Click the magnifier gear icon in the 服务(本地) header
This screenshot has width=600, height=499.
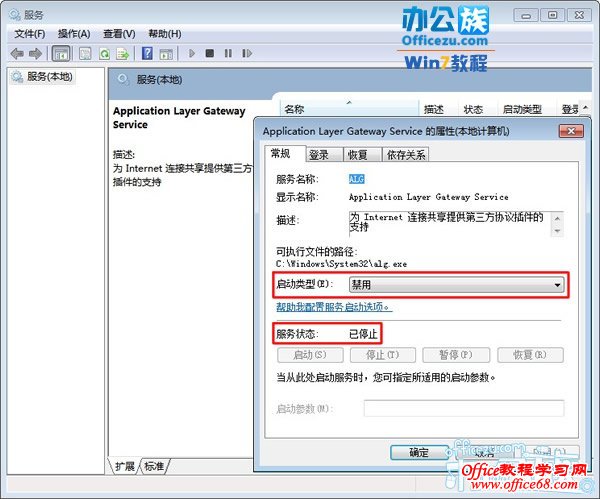(122, 80)
